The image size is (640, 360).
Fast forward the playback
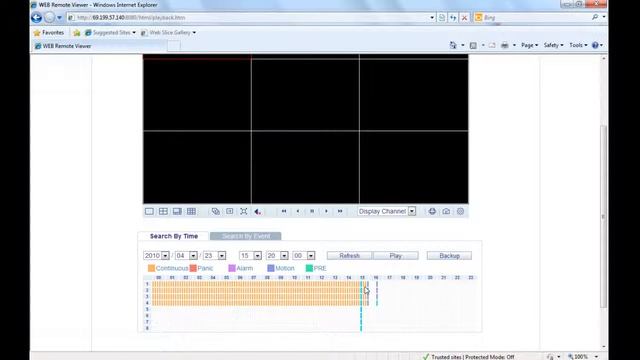(x=340, y=211)
